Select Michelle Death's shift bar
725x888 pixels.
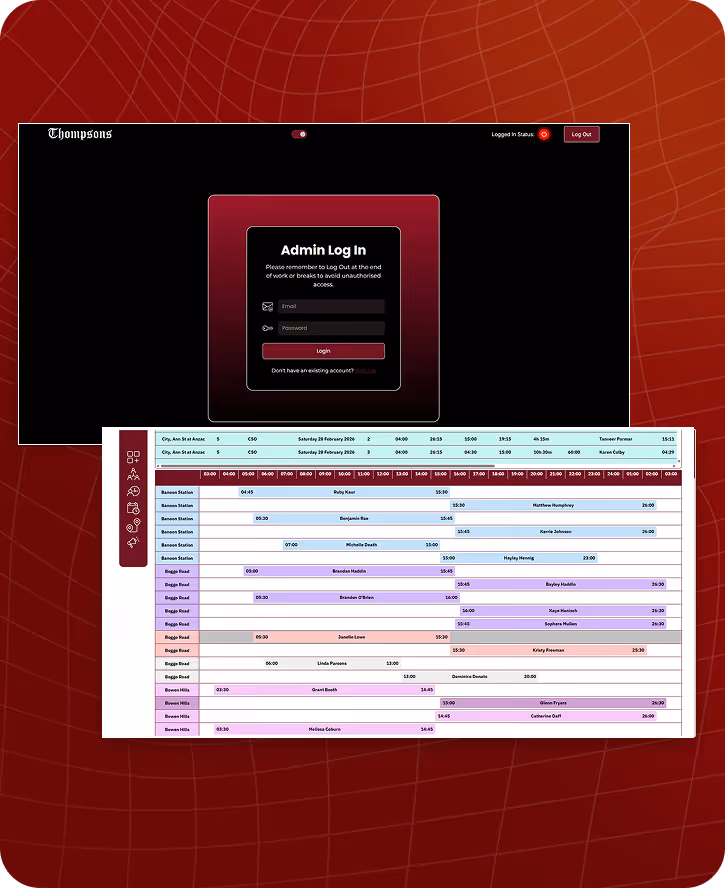pyautogui.click(x=361, y=545)
